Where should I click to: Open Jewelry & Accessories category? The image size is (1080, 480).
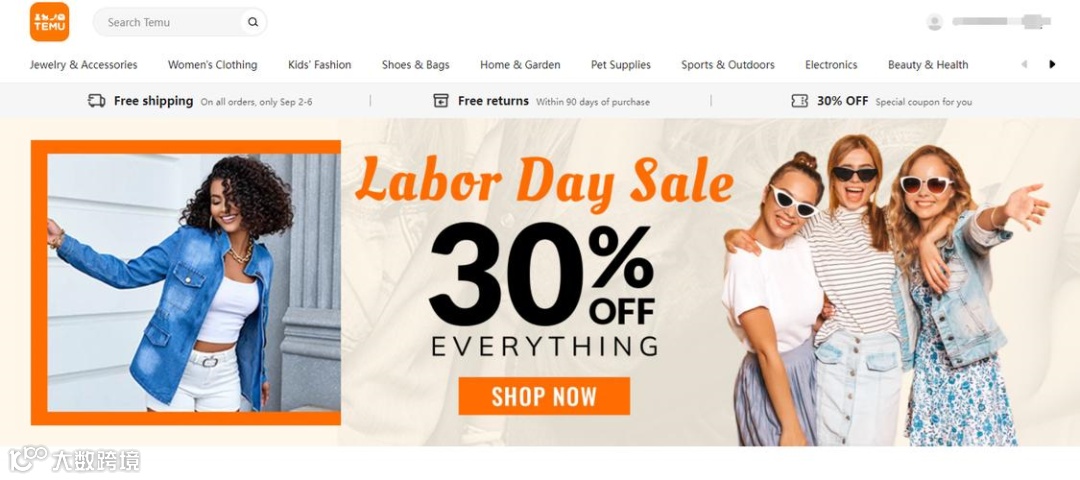click(83, 65)
